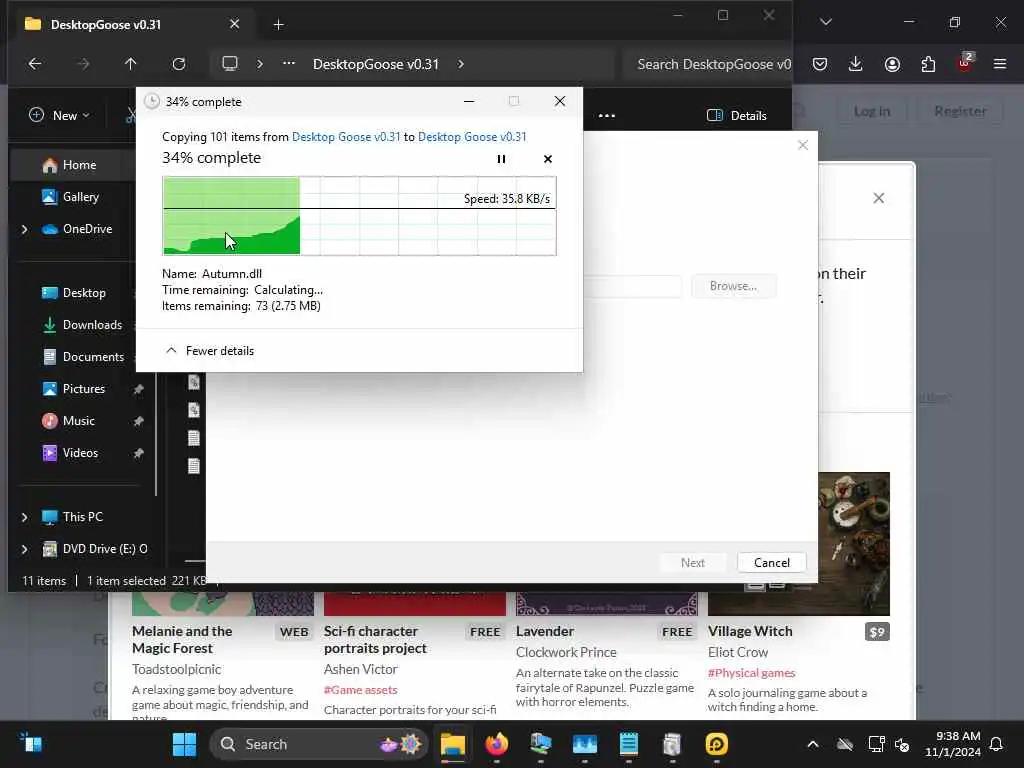Switch to Firefox on the taskbar

(496, 744)
